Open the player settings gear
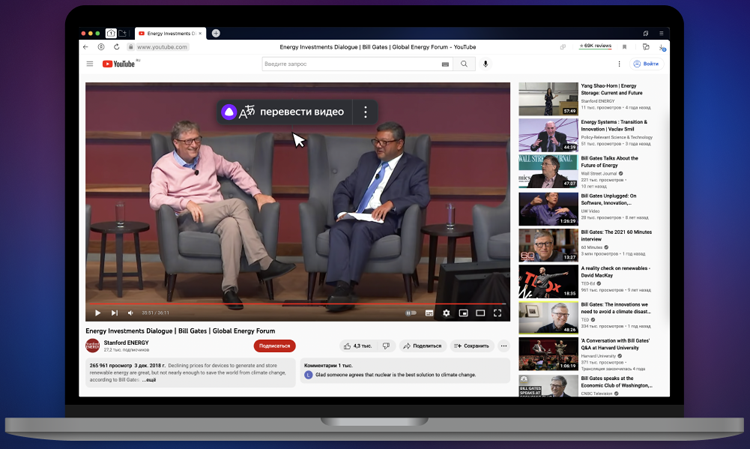Viewport: 750px width, 449px height. 446,313
